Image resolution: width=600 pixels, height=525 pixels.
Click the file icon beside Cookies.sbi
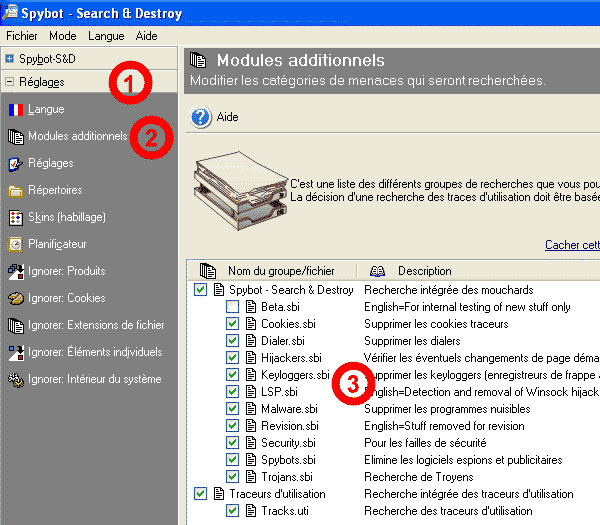pos(251,324)
